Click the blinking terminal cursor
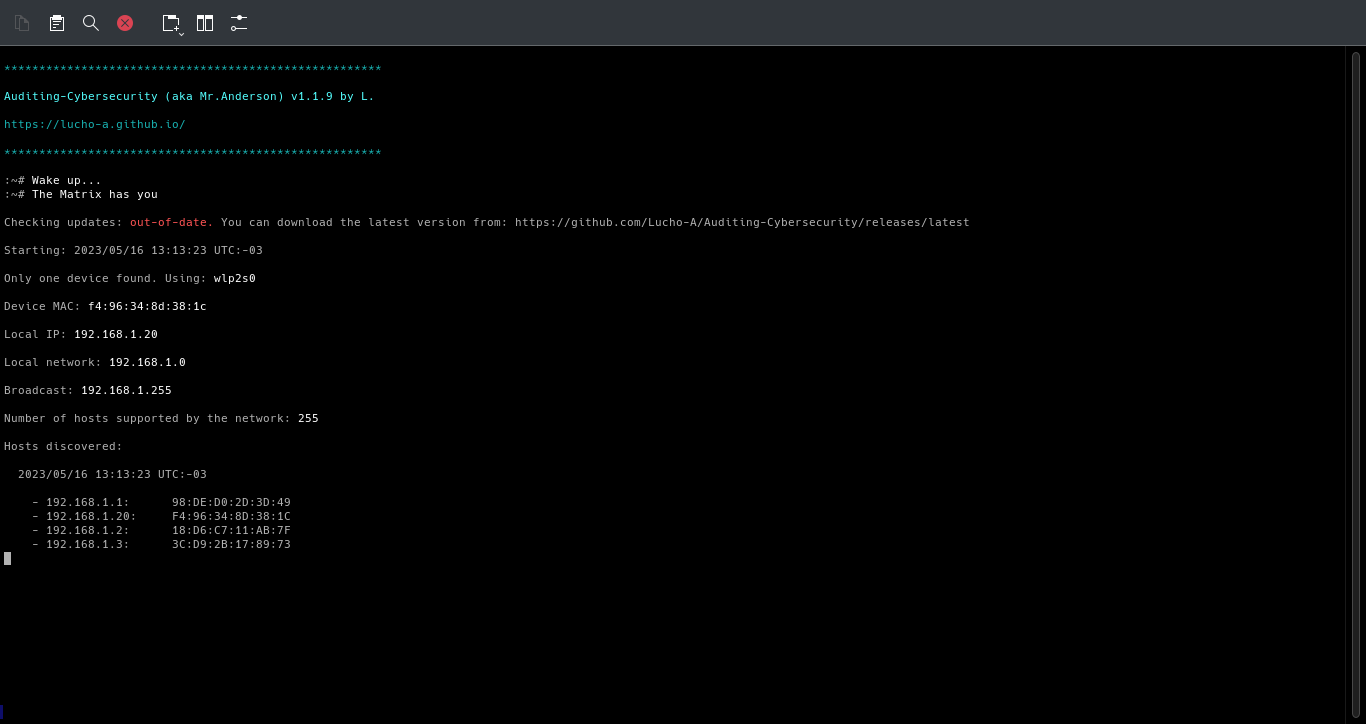The width and height of the screenshot is (1366, 724). click(7, 558)
